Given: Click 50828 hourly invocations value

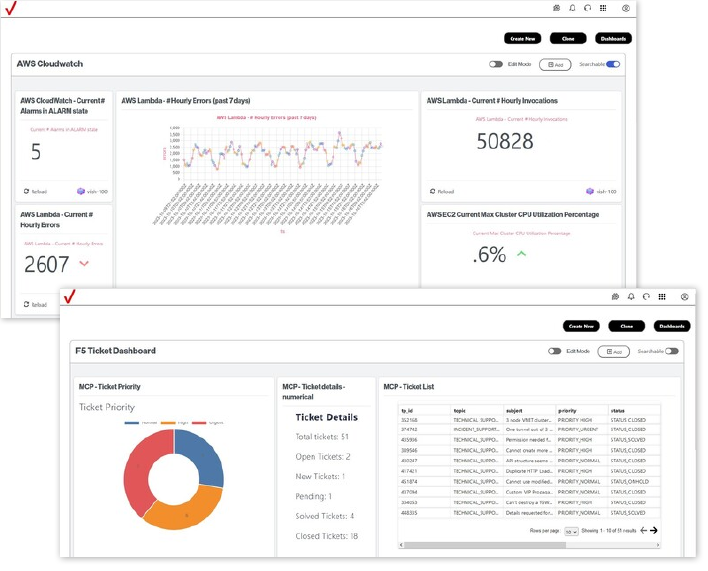Looking at the screenshot, I should pos(505,141).
